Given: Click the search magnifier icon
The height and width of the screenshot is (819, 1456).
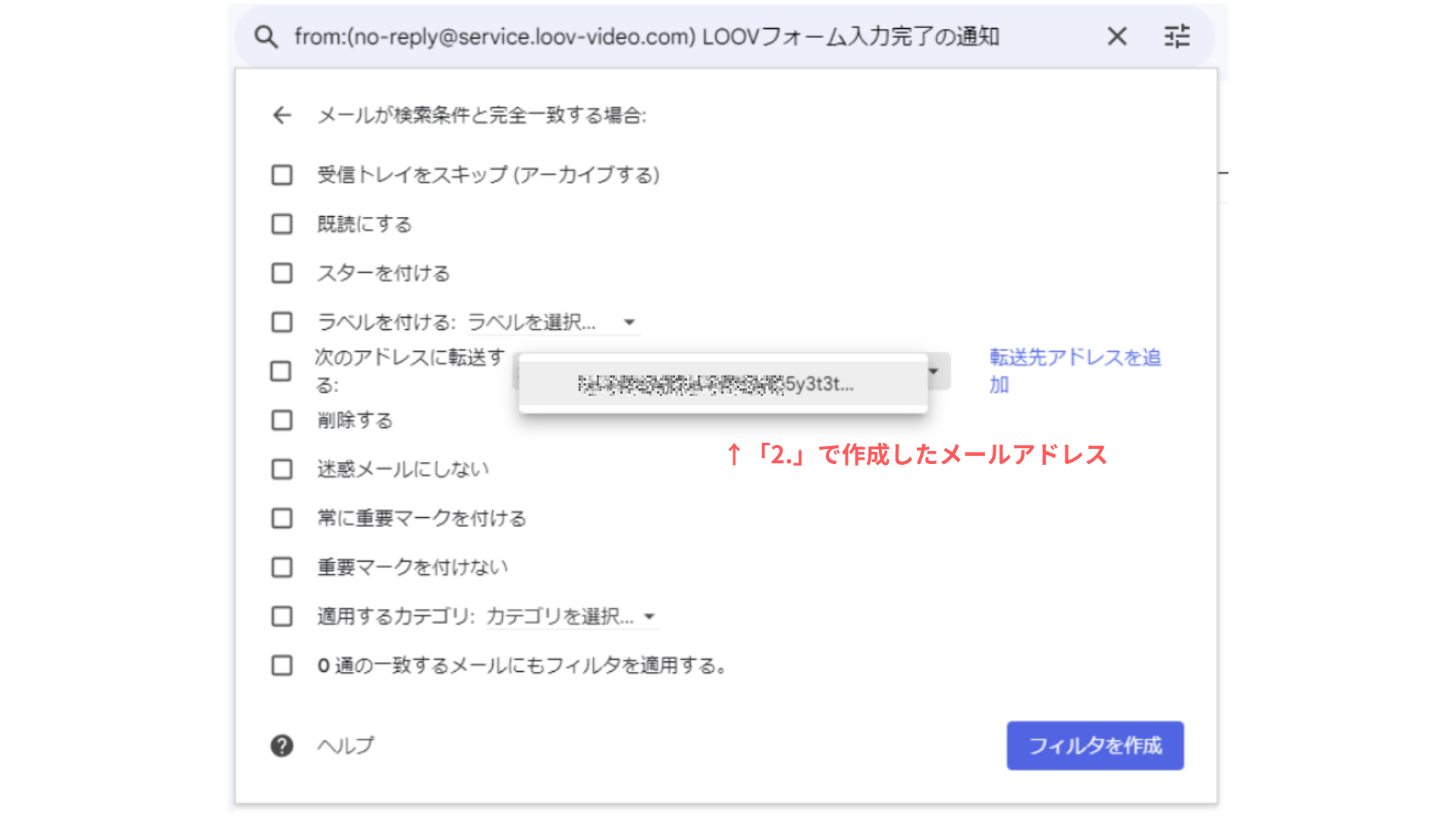Looking at the screenshot, I should pyautogui.click(x=265, y=36).
